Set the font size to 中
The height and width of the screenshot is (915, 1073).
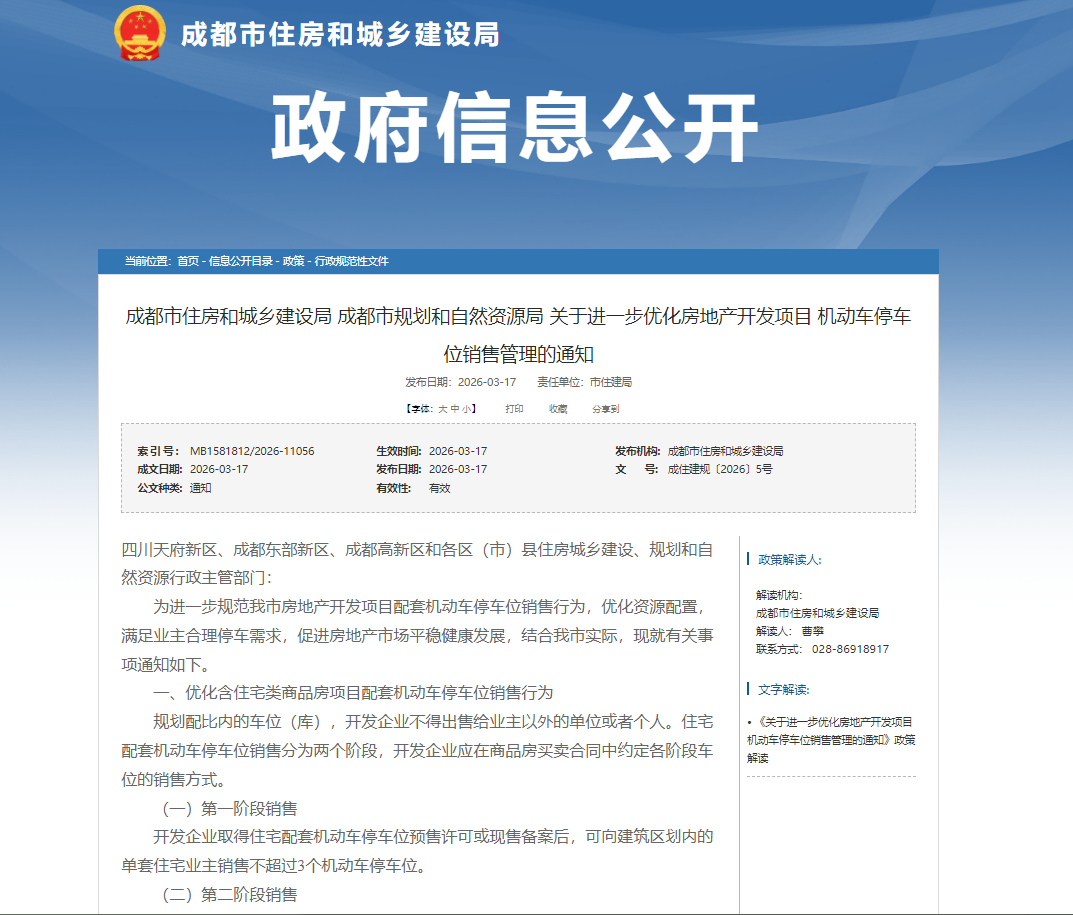(x=455, y=409)
